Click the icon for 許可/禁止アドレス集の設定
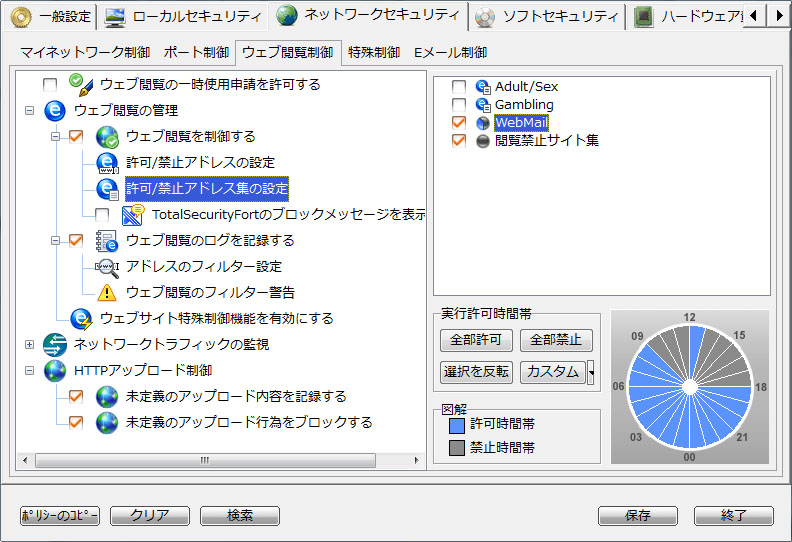This screenshot has height=542, width=792. [x=107, y=189]
